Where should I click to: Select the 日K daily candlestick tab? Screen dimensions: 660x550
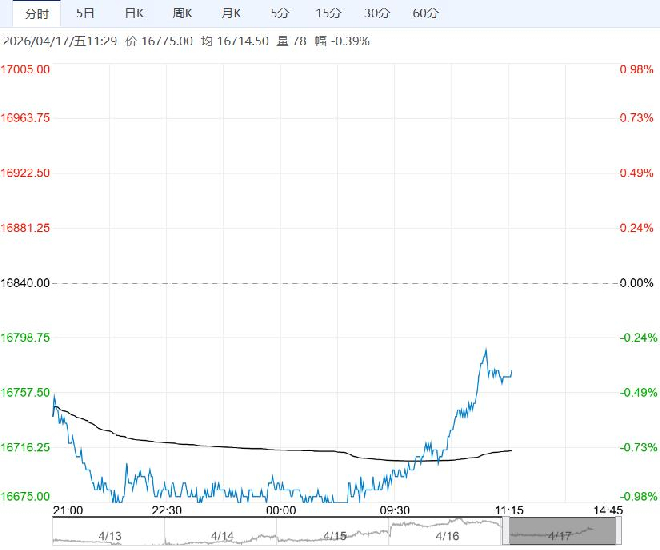[x=133, y=13]
